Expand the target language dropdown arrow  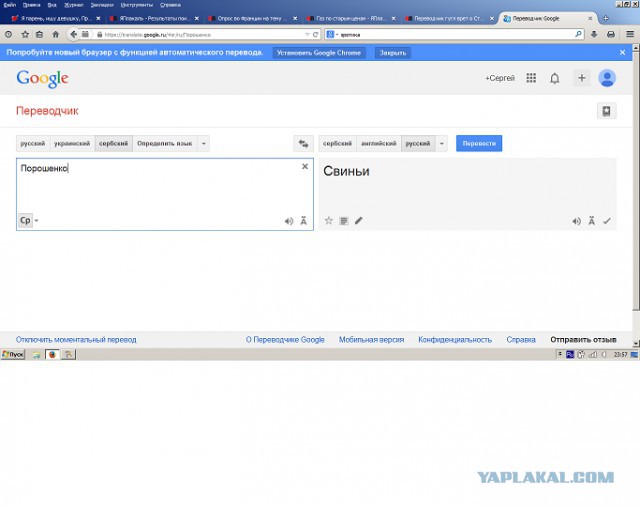click(442, 143)
